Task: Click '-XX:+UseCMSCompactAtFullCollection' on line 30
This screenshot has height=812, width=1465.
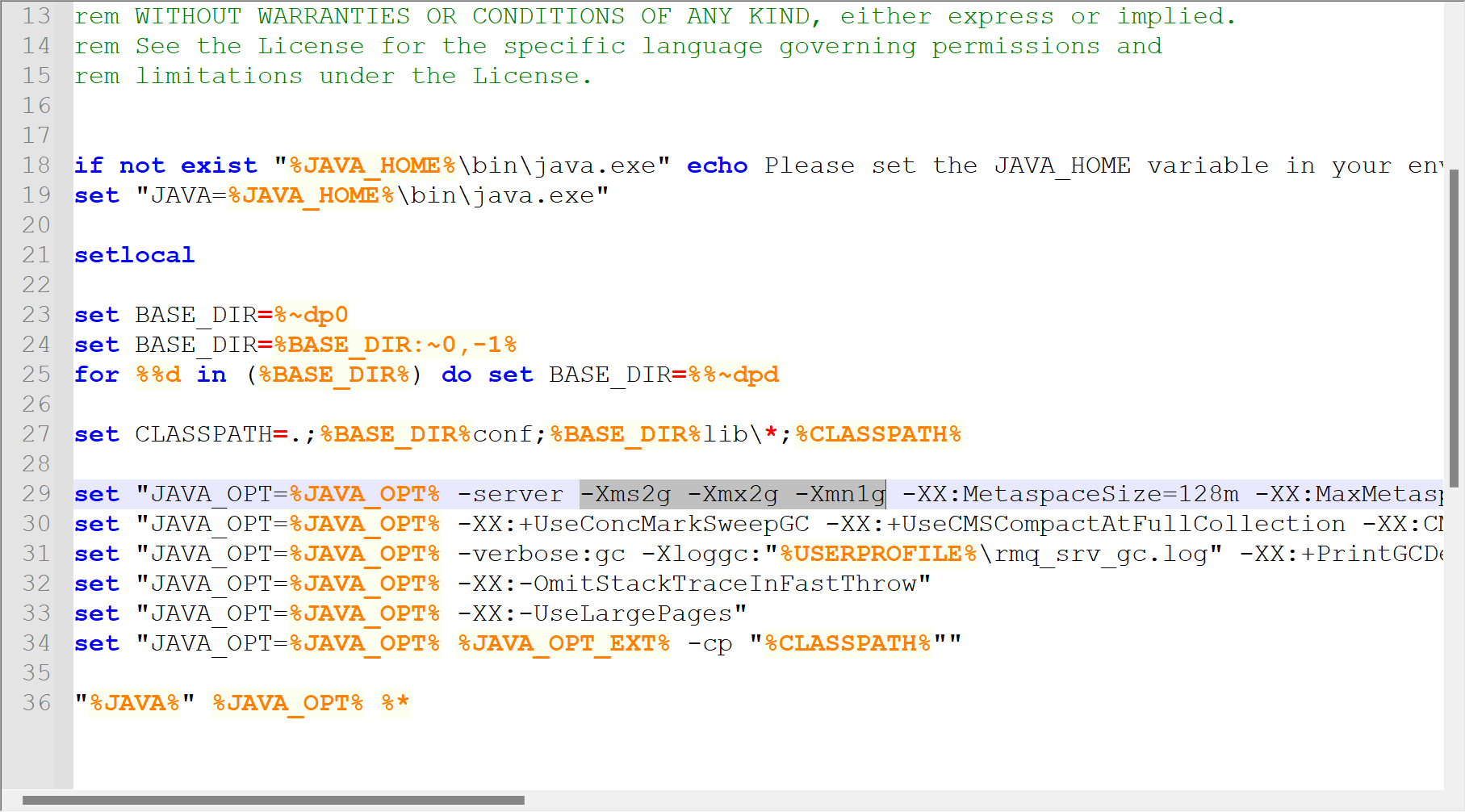Action: click(x=1086, y=524)
